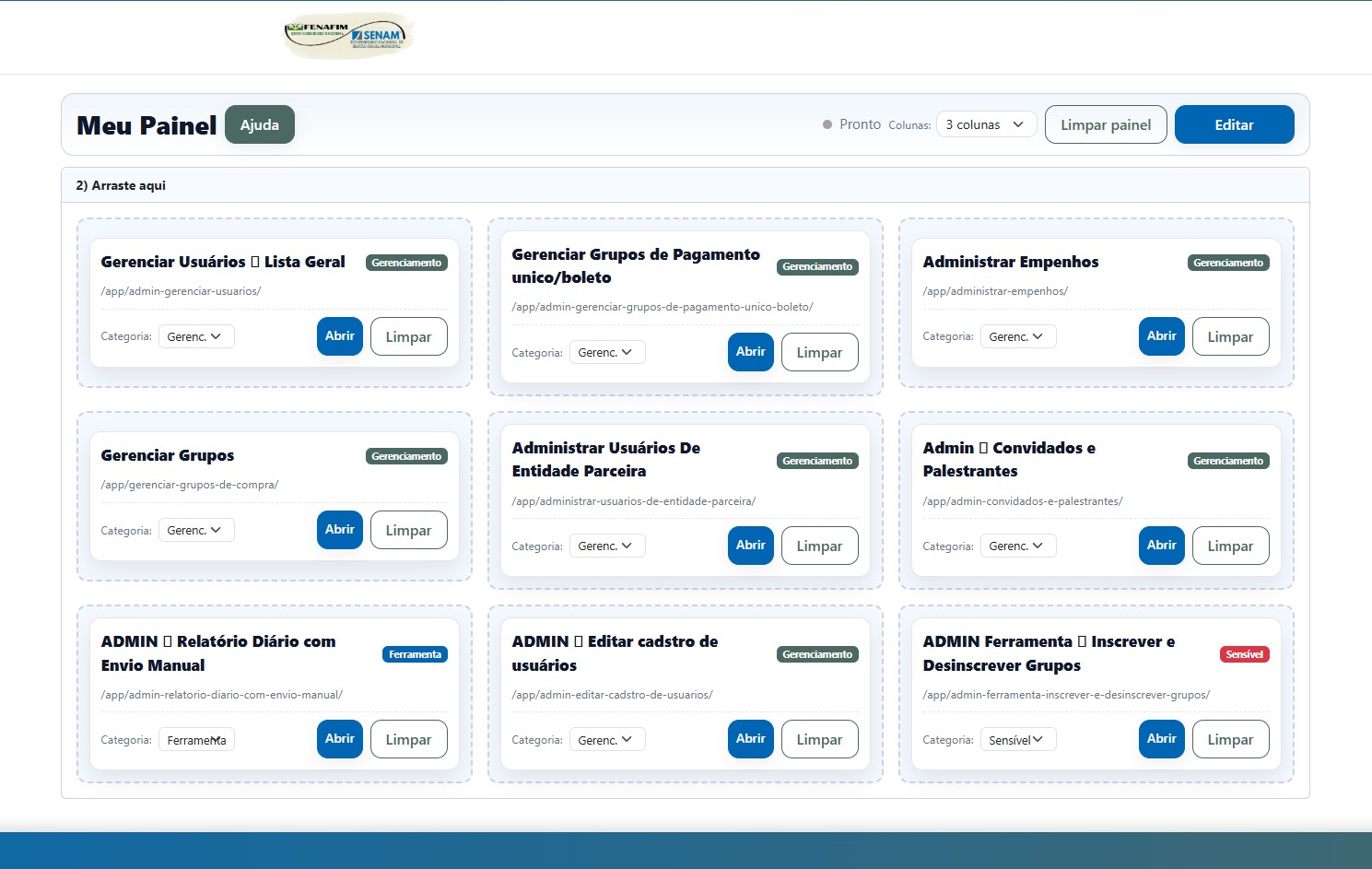Open the Ajuda help panel
Screen dimensions: 1372x869
tap(259, 124)
